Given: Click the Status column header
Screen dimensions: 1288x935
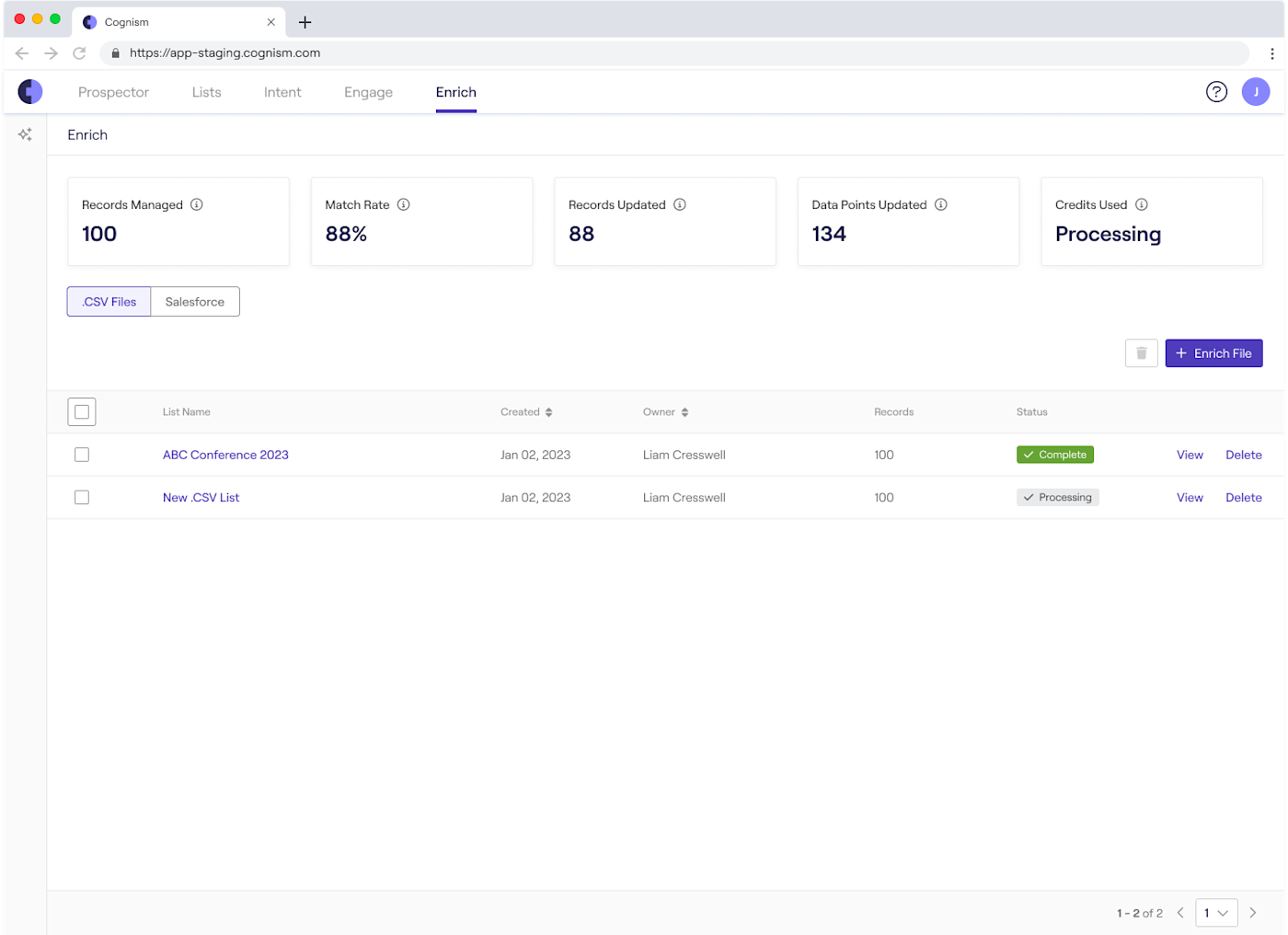Looking at the screenshot, I should 1032,412.
